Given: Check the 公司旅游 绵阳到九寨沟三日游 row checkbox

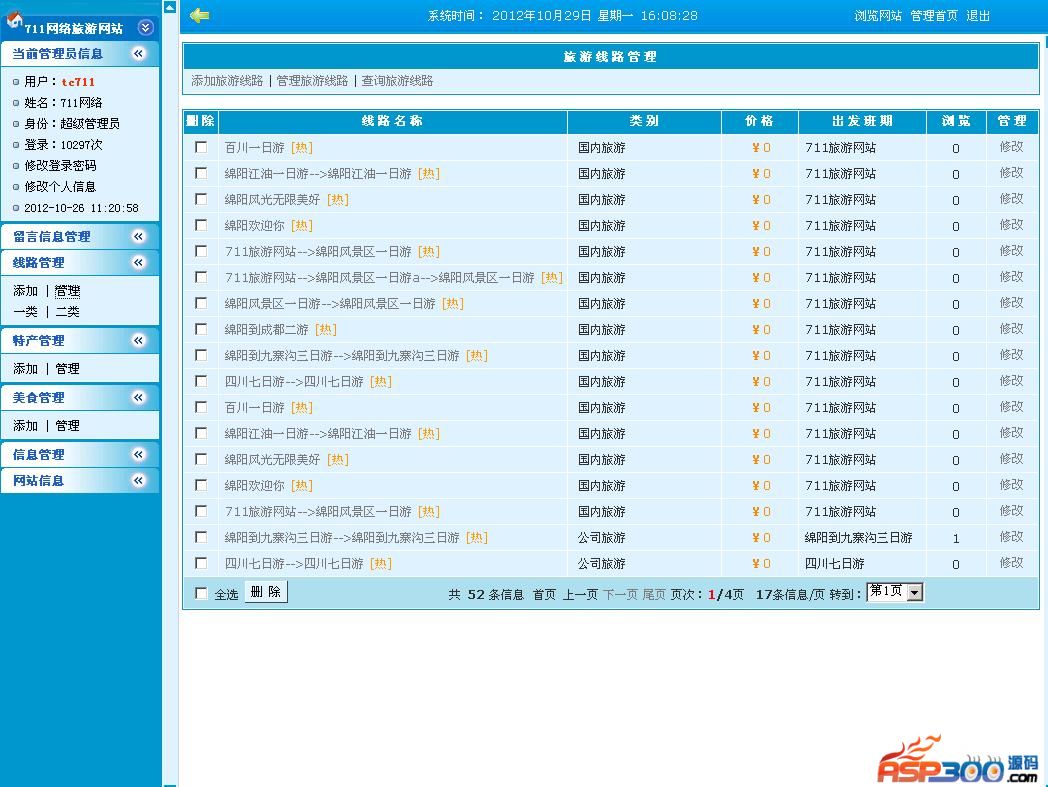Looking at the screenshot, I should tap(201, 537).
